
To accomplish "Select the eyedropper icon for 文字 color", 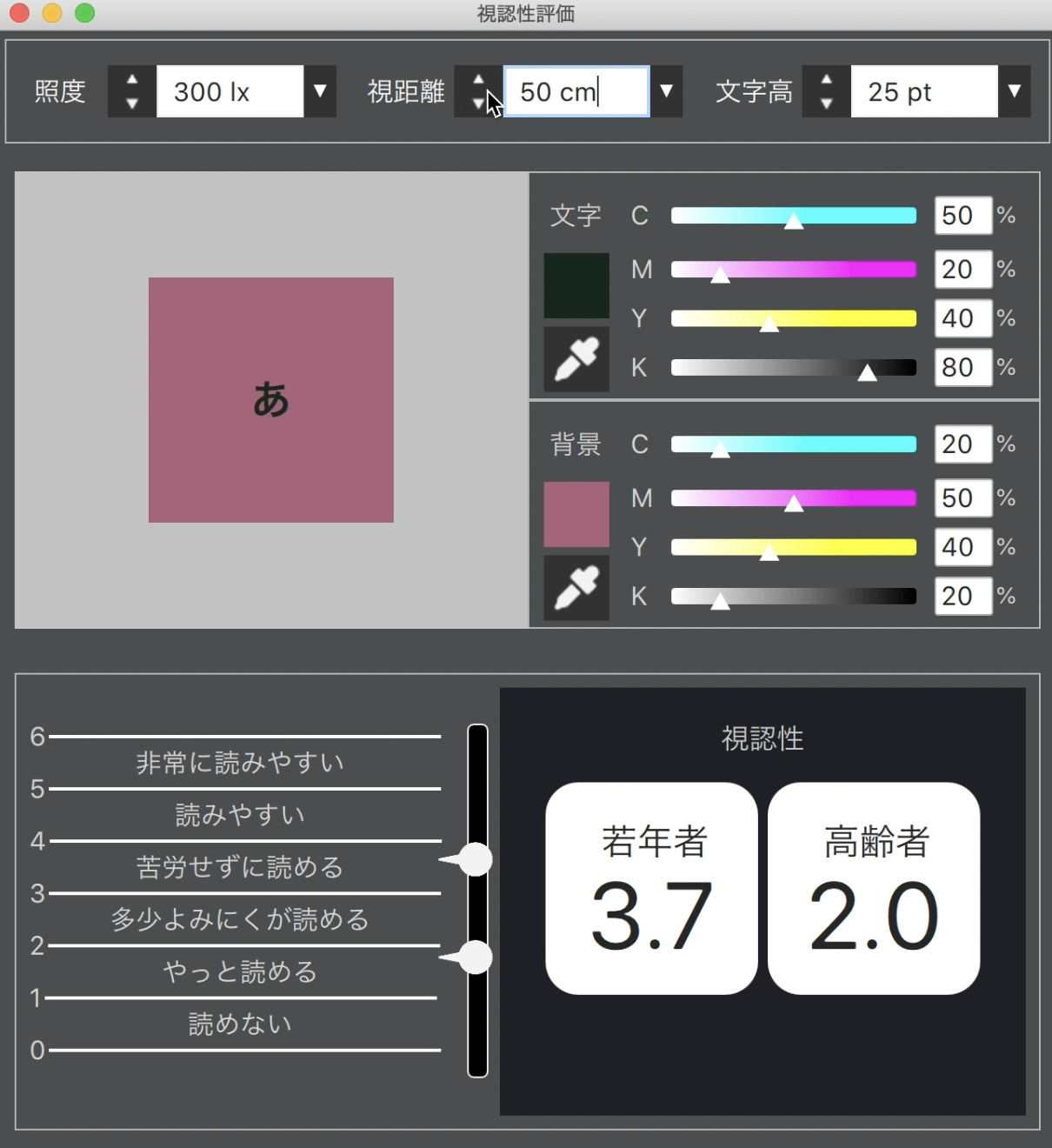I will click(576, 359).
